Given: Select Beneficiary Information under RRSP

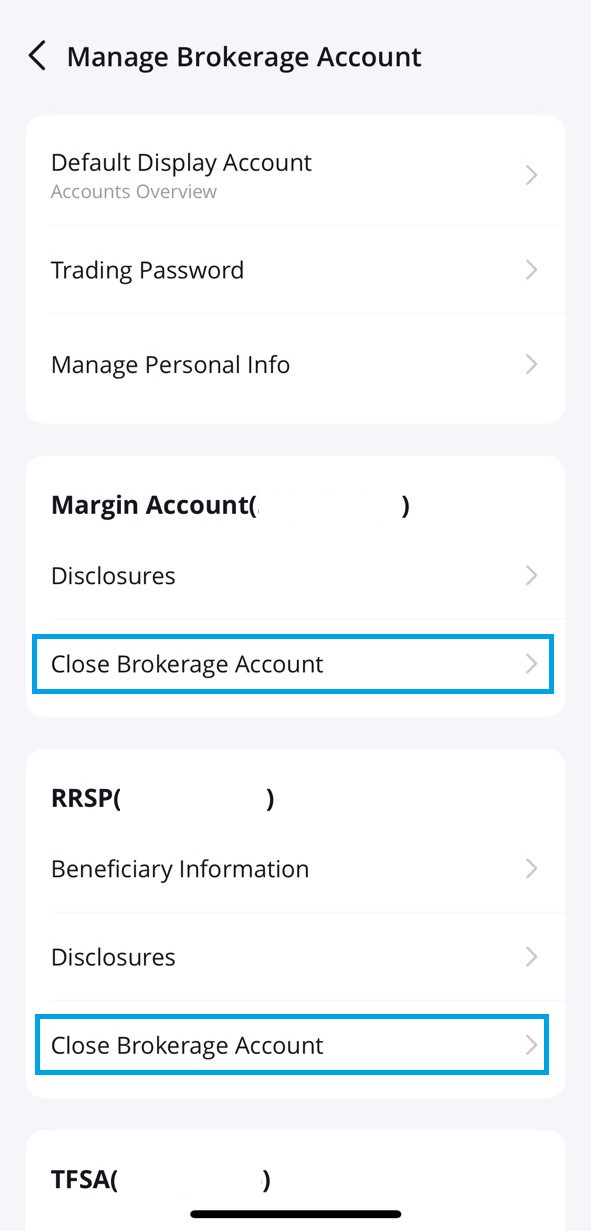Looking at the screenshot, I should point(295,868).
